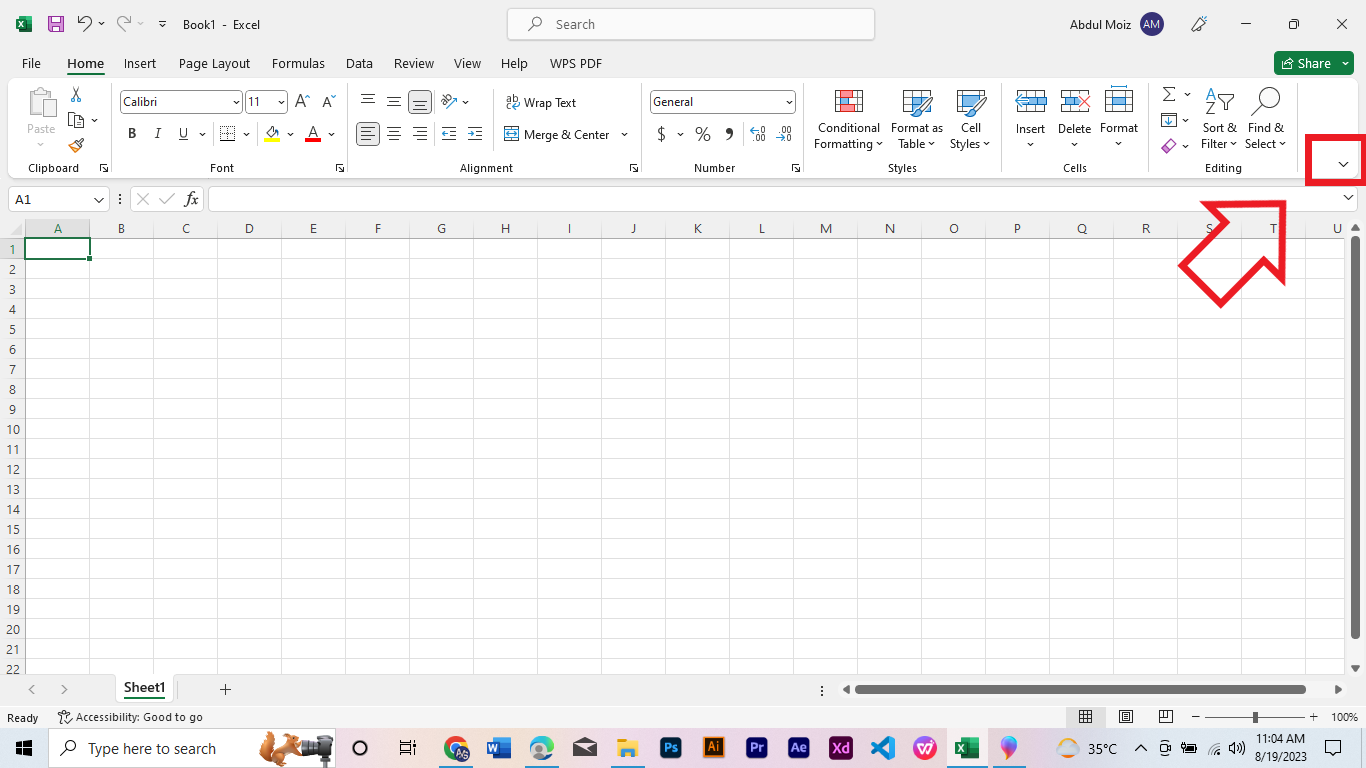Decrease font size with smaller A icon
The width and height of the screenshot is (1366, 768).
[x=328, y=102]
